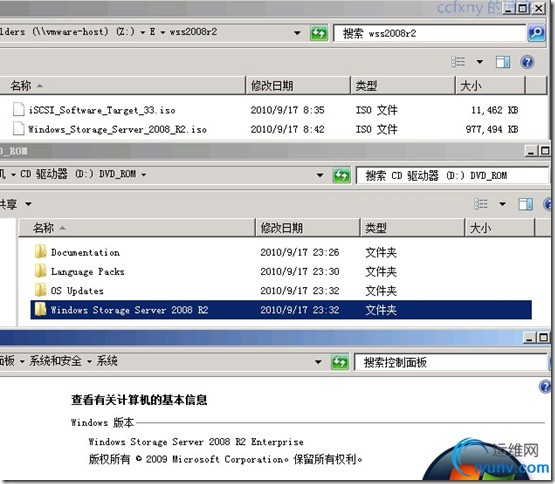Select iSCSI_Software_Target_33.iso file icon
This screenshot has height=484, width=555.
point(18,109)
